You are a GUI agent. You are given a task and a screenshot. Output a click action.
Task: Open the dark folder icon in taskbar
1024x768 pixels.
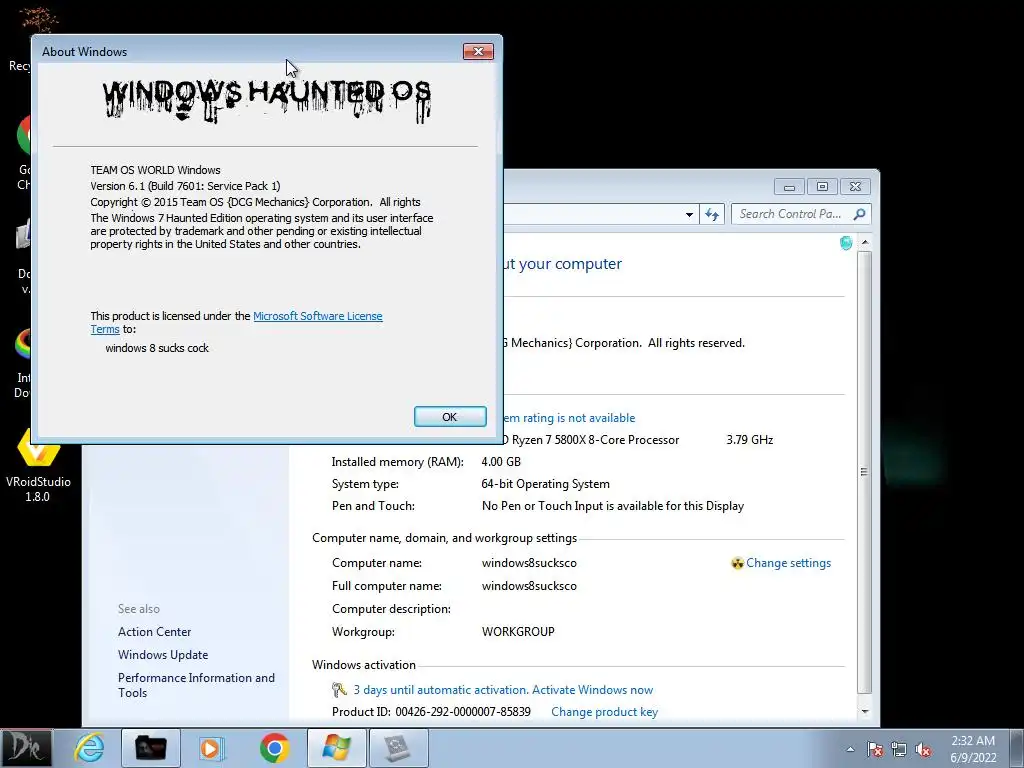click(150, 748)
